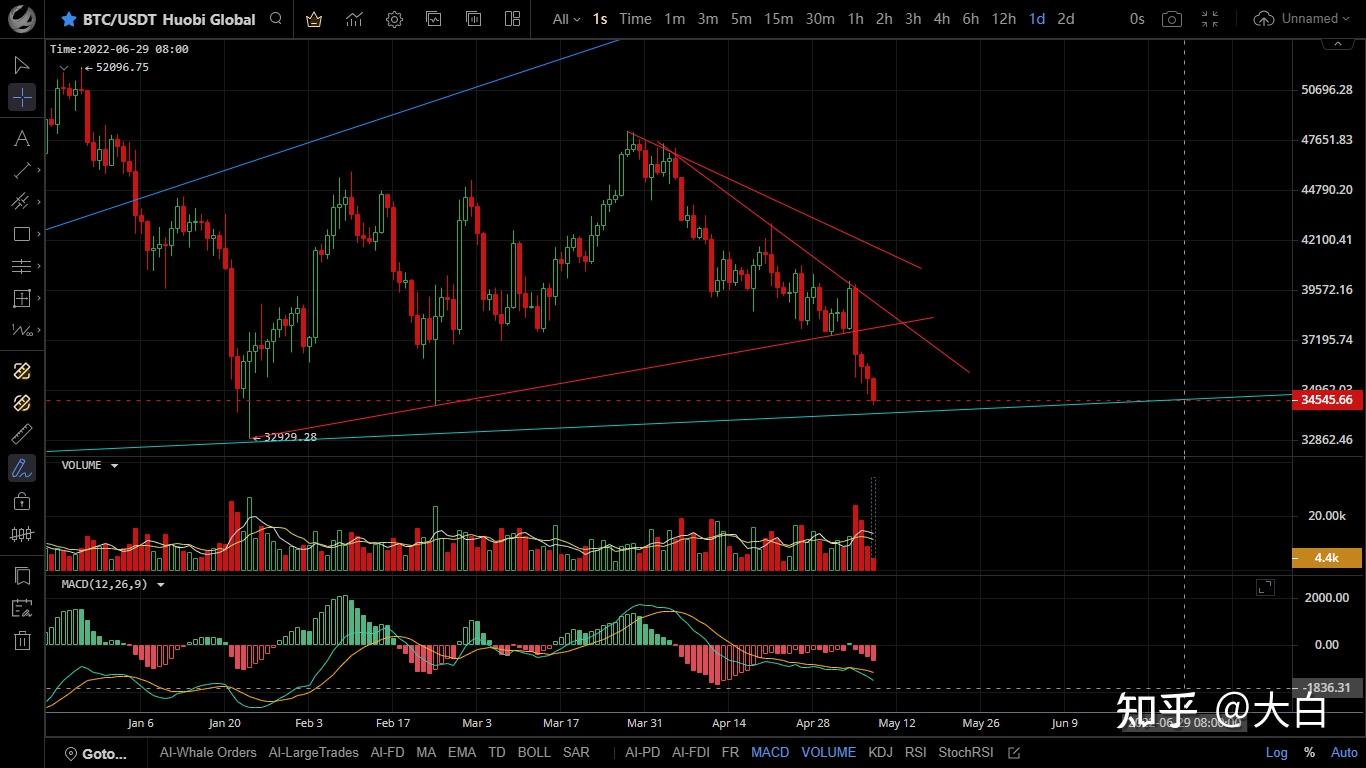Image resolution: width=1366 pixels, height=768 pixels.
Task: Open the Unnamed layout dropdown
Action: coord(1317,19)
